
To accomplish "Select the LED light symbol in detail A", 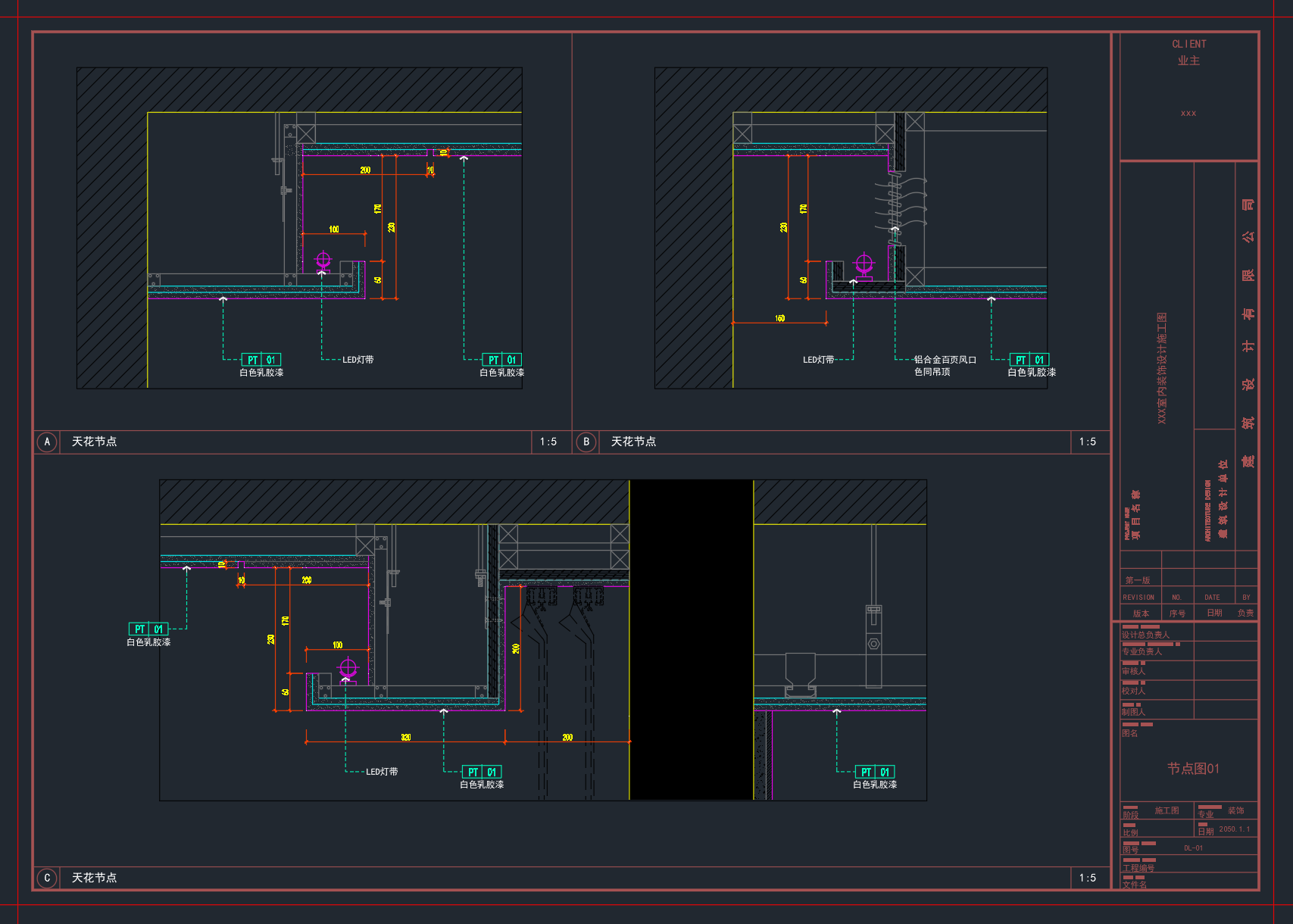I will [x=323, y=261].
